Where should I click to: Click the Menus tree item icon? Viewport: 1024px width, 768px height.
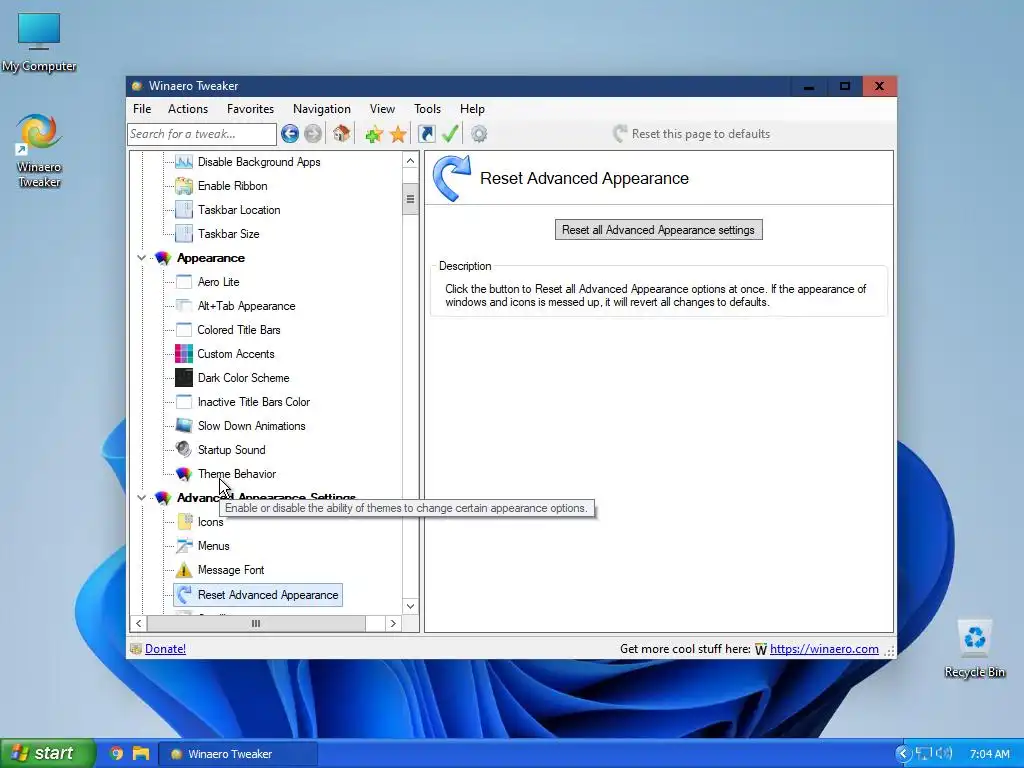(x=184, y=546)
